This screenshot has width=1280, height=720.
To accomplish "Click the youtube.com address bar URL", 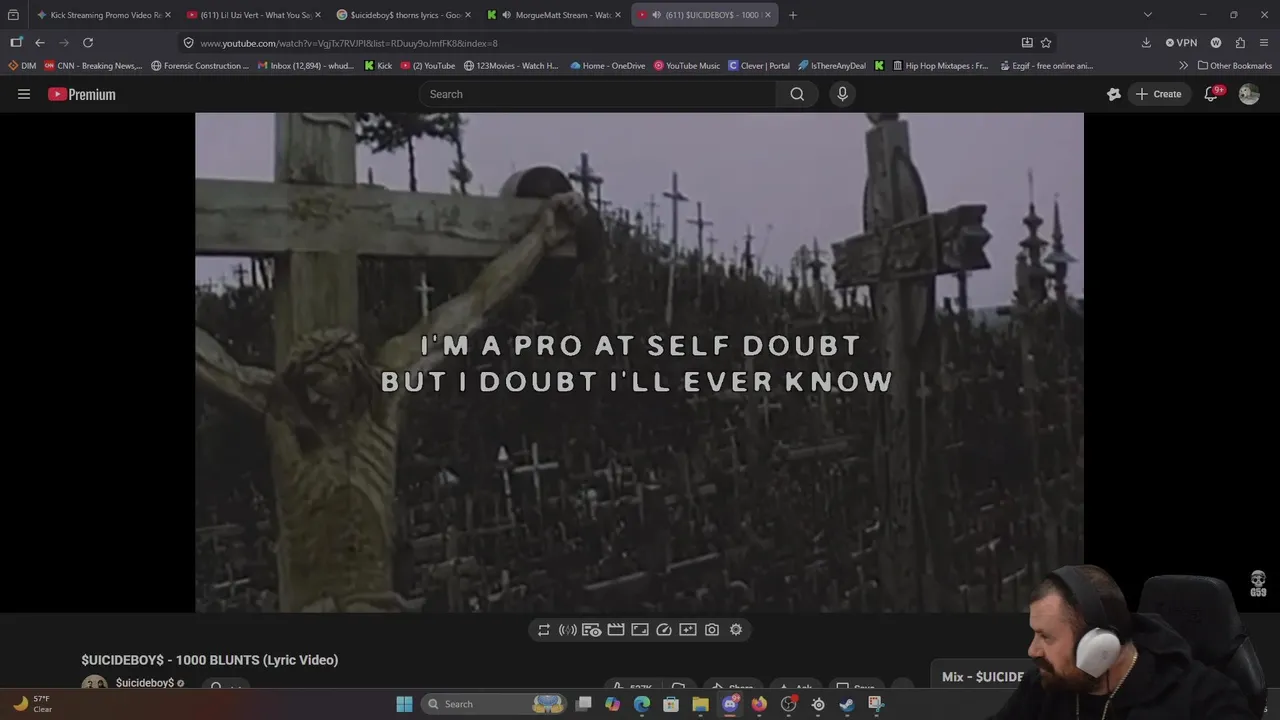I will click(x=349, y=43).
